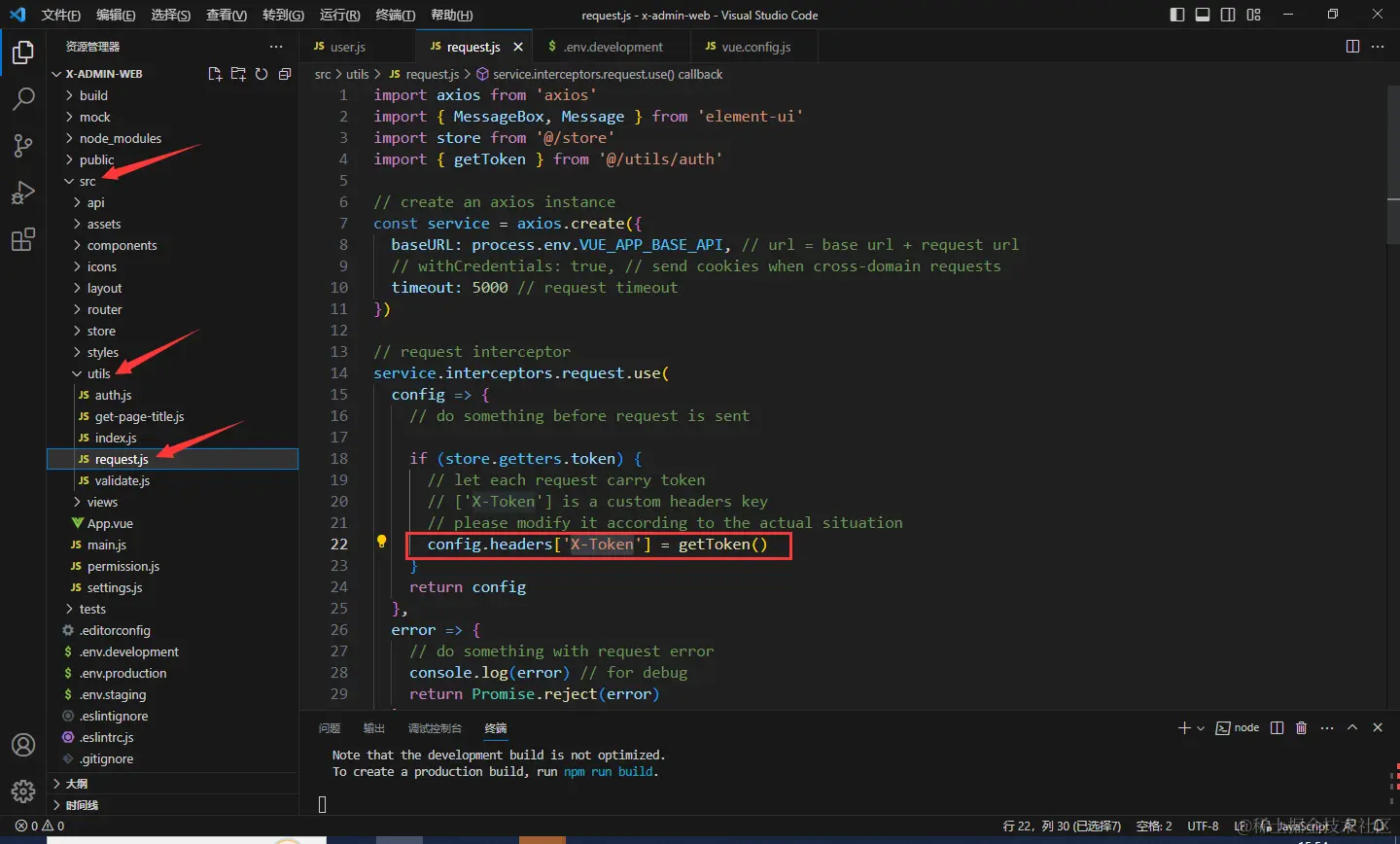Open the 查看(V) menu
1400x844 pixels.
[x=227, y=15]
